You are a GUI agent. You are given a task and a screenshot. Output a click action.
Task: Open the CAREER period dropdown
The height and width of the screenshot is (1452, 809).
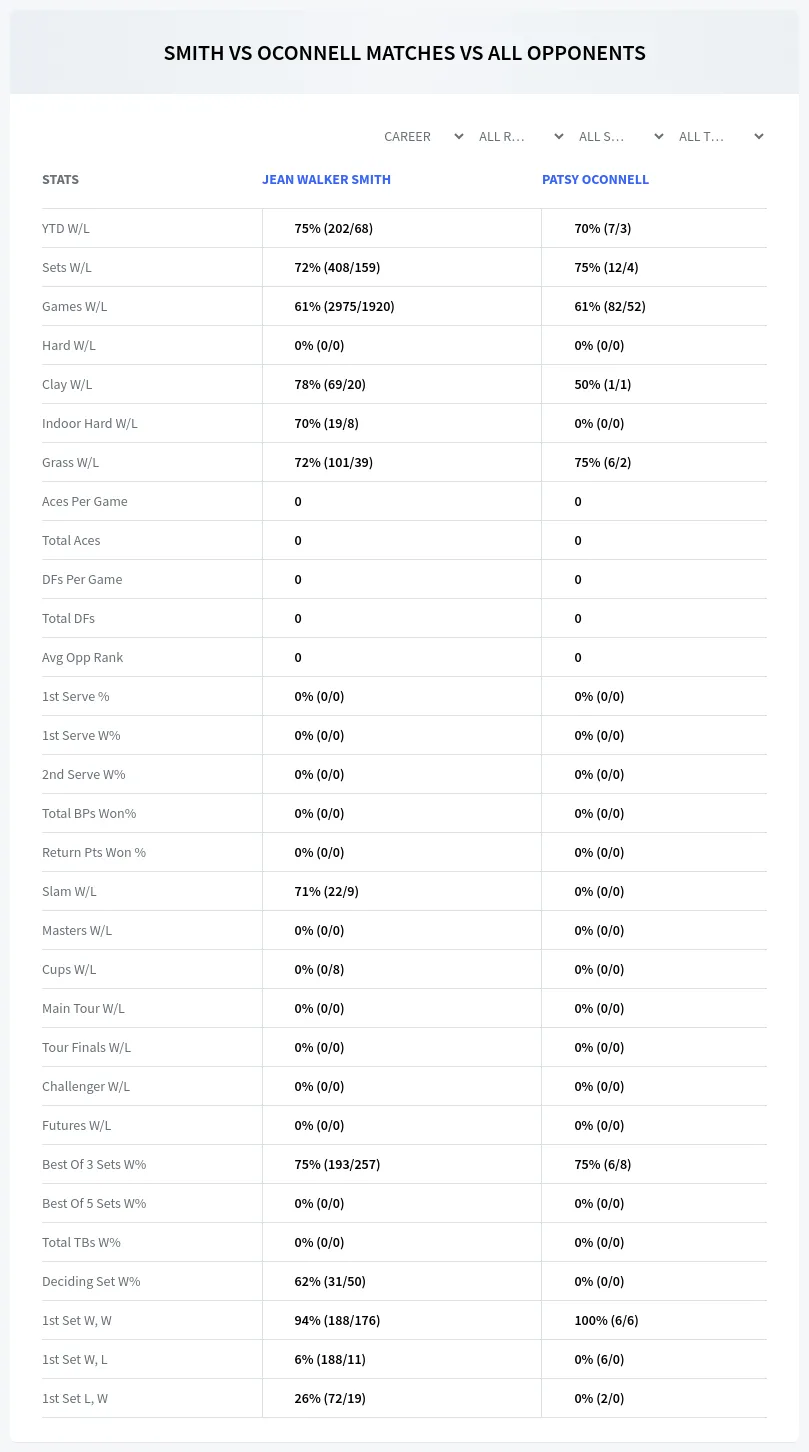tap(423, 137)
